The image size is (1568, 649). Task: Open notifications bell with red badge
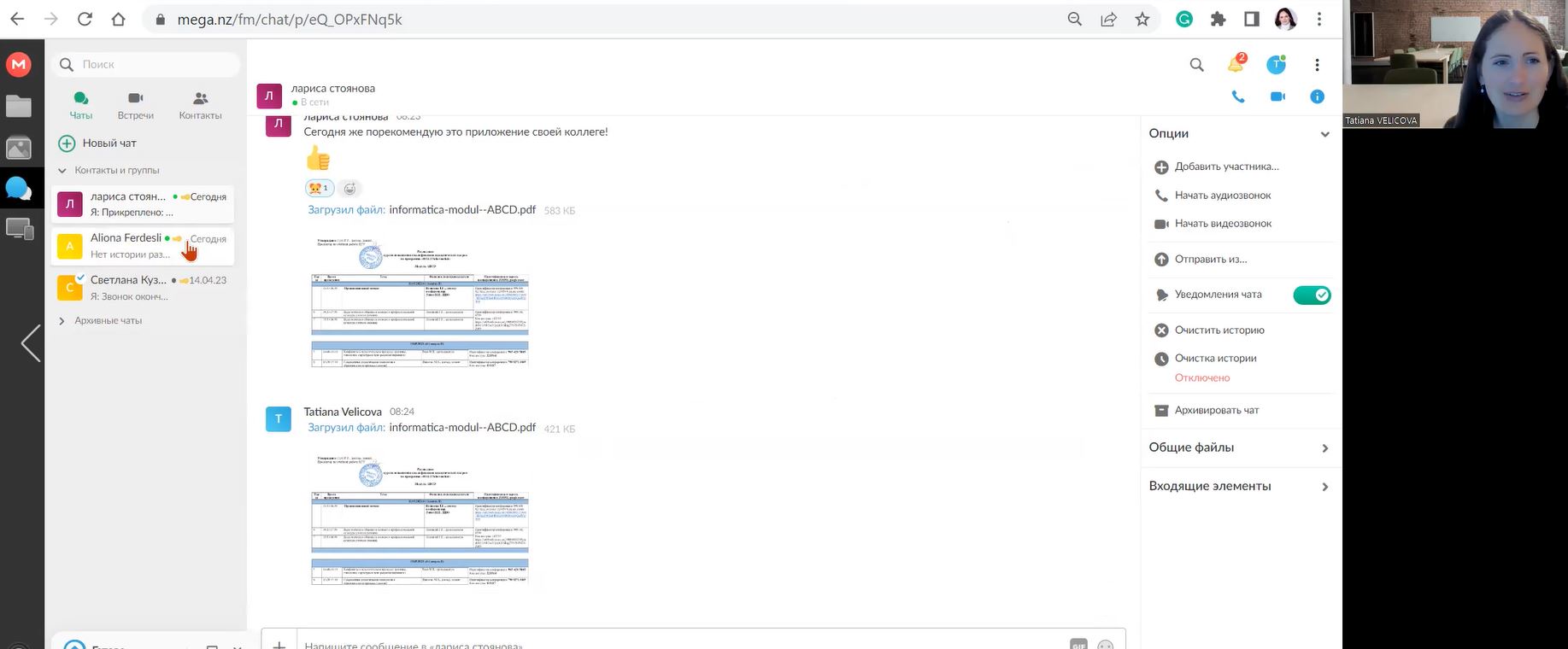point(1236,64)
